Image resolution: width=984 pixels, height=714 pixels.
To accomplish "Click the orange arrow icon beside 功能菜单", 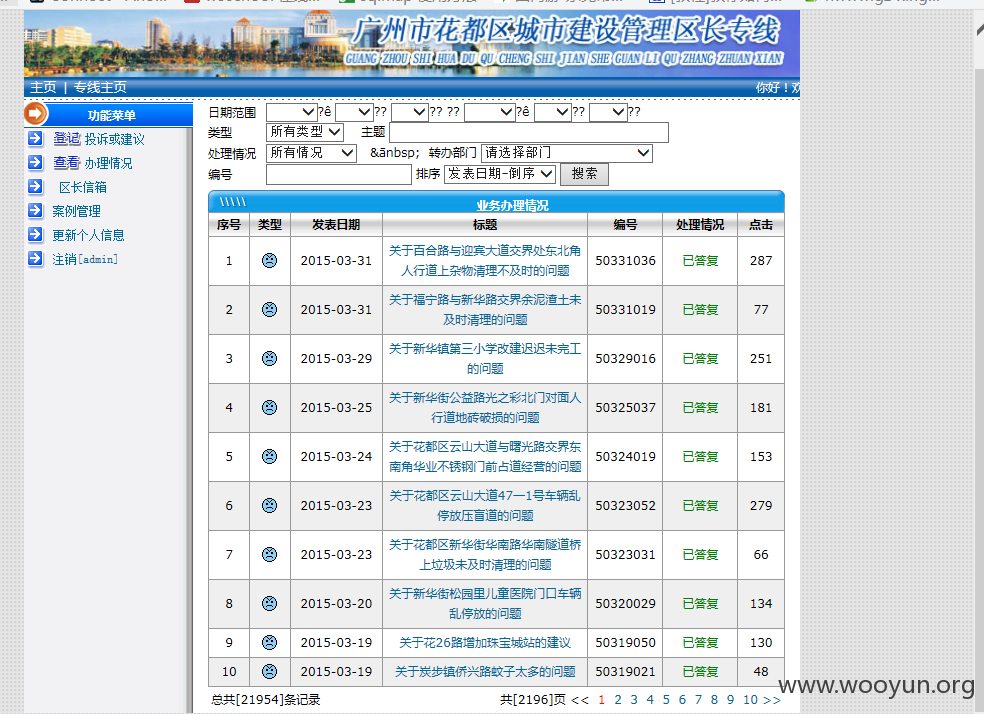I will (x=36, y=114).
